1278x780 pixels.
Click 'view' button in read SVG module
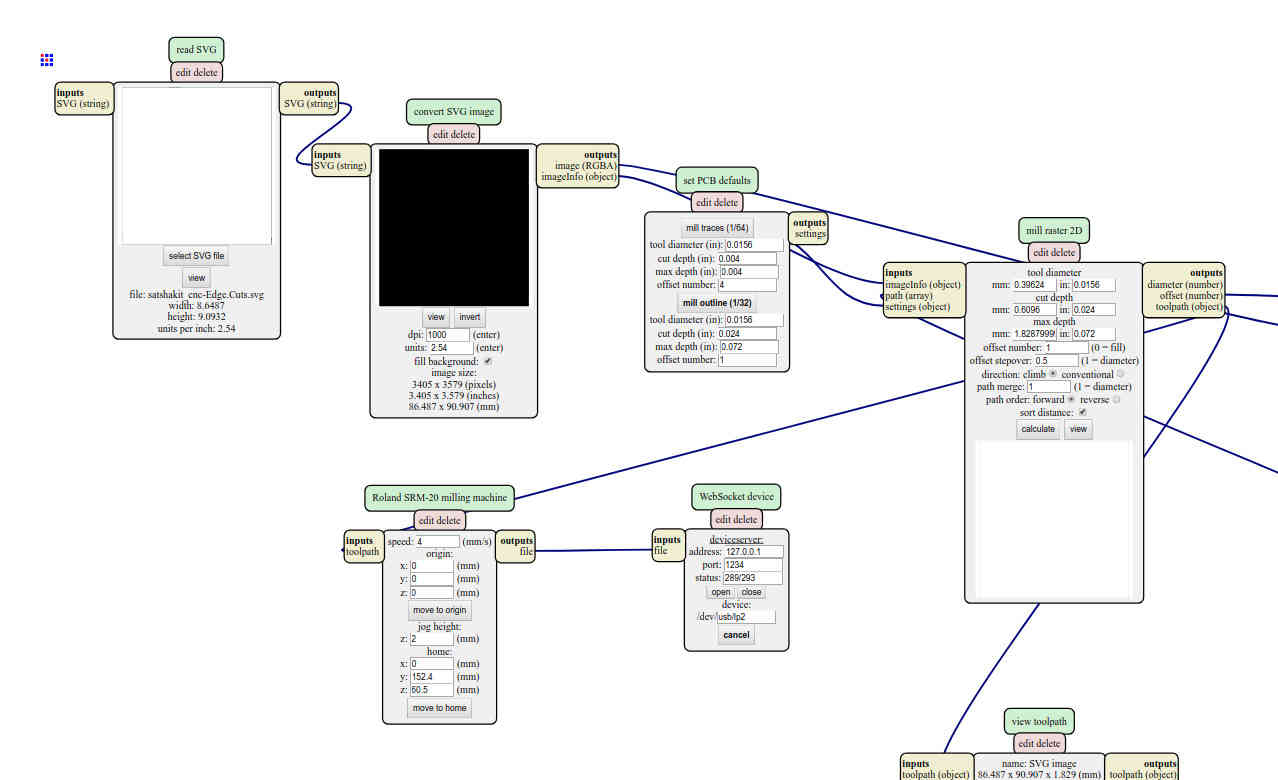[196, 278]
